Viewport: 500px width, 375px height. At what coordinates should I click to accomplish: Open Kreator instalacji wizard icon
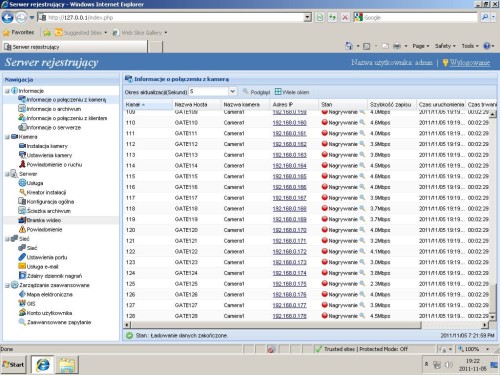[22, 192]
